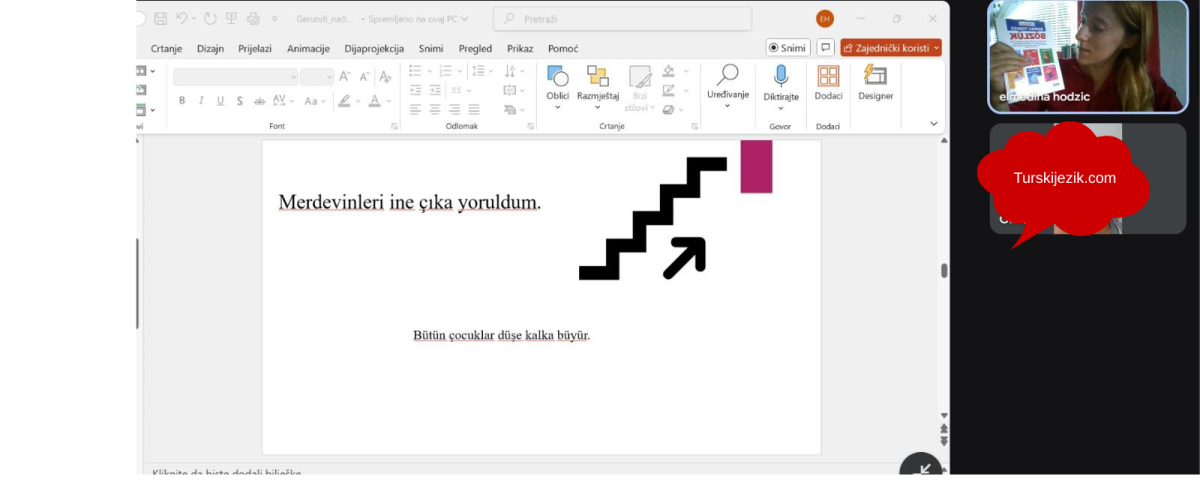Toggle bold formatting
This screenshot has height=500, width=1200.
pos(182,101)
